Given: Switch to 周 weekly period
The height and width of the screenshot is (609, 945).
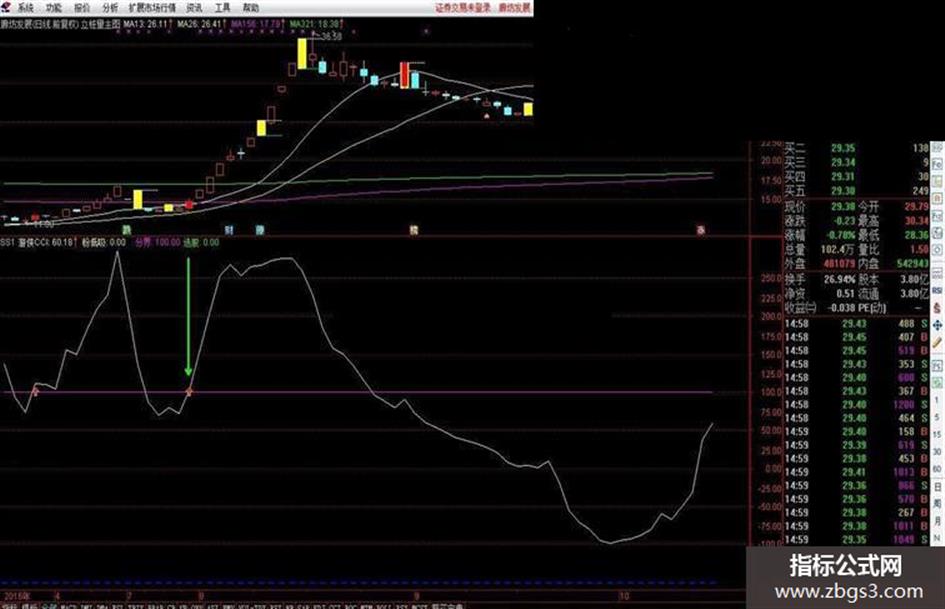Looking at the screenshot, I should tap(937, 502).
